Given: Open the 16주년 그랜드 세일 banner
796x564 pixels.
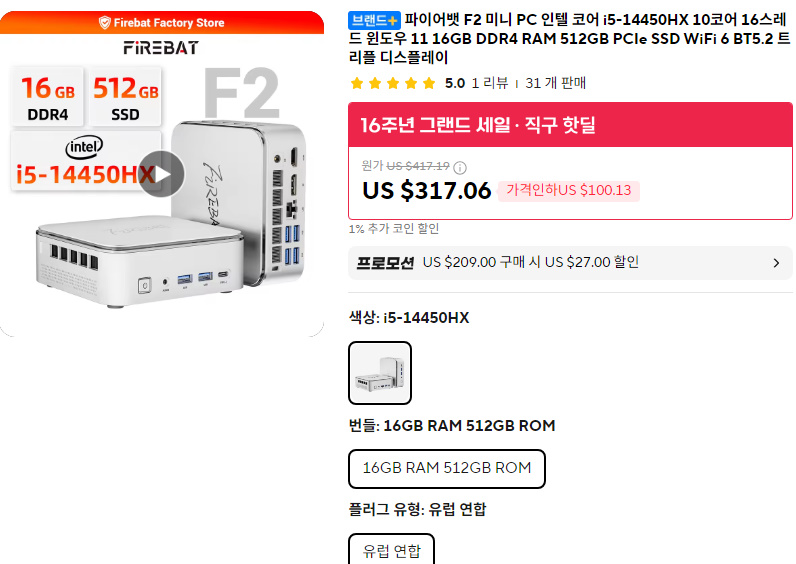Looking at the screenshot, I should click(570, 125).
